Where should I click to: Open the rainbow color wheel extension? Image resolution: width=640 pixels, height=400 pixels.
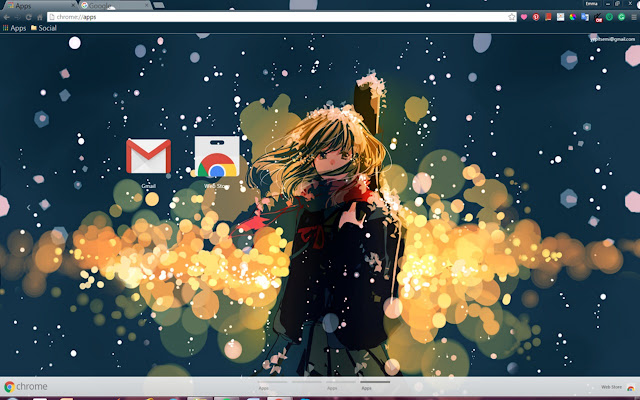pos(573,17)
